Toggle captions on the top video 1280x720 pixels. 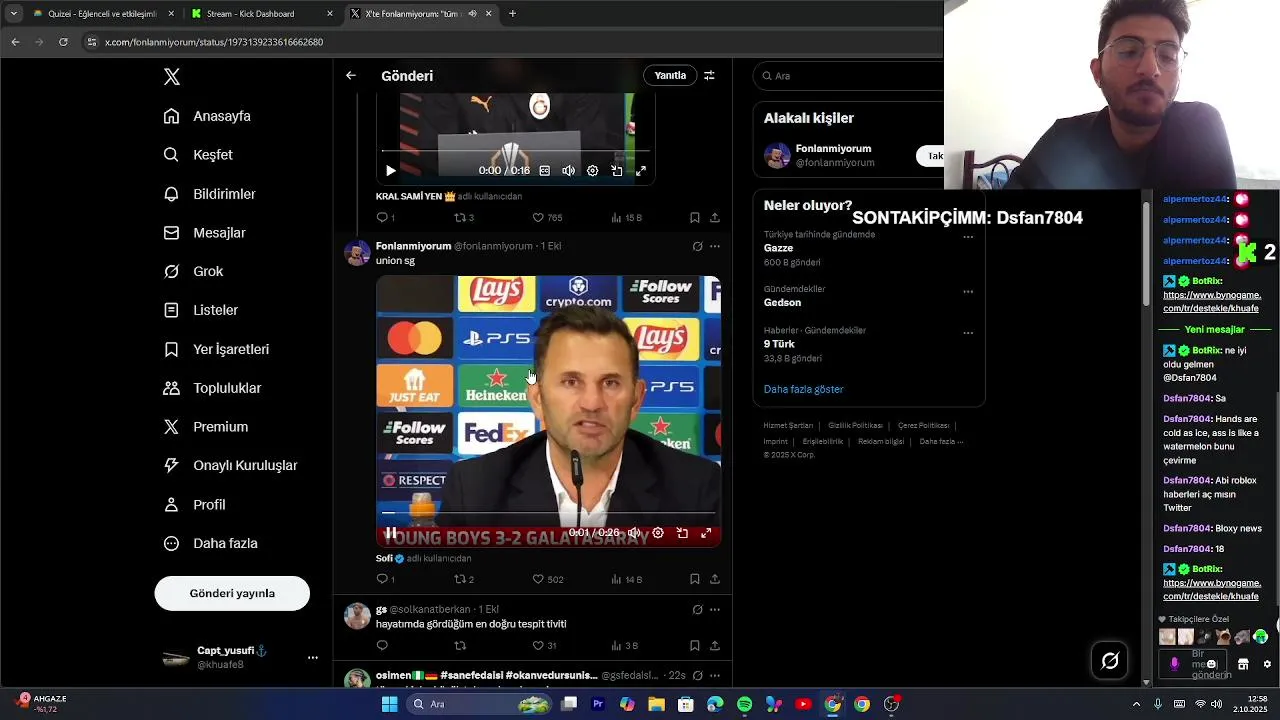545,171
